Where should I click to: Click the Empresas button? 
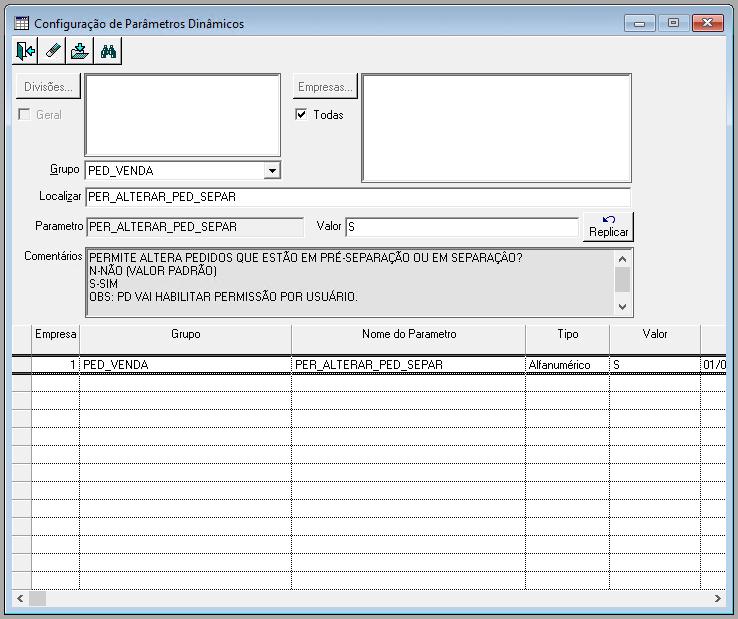click(x=325, y=87)
